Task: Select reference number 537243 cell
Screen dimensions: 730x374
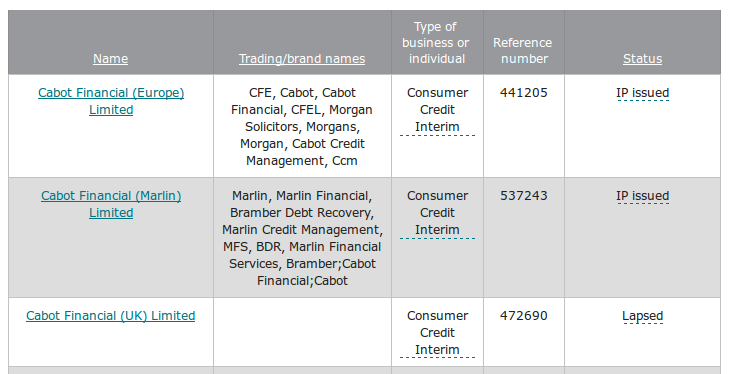Action: [524, 238]
